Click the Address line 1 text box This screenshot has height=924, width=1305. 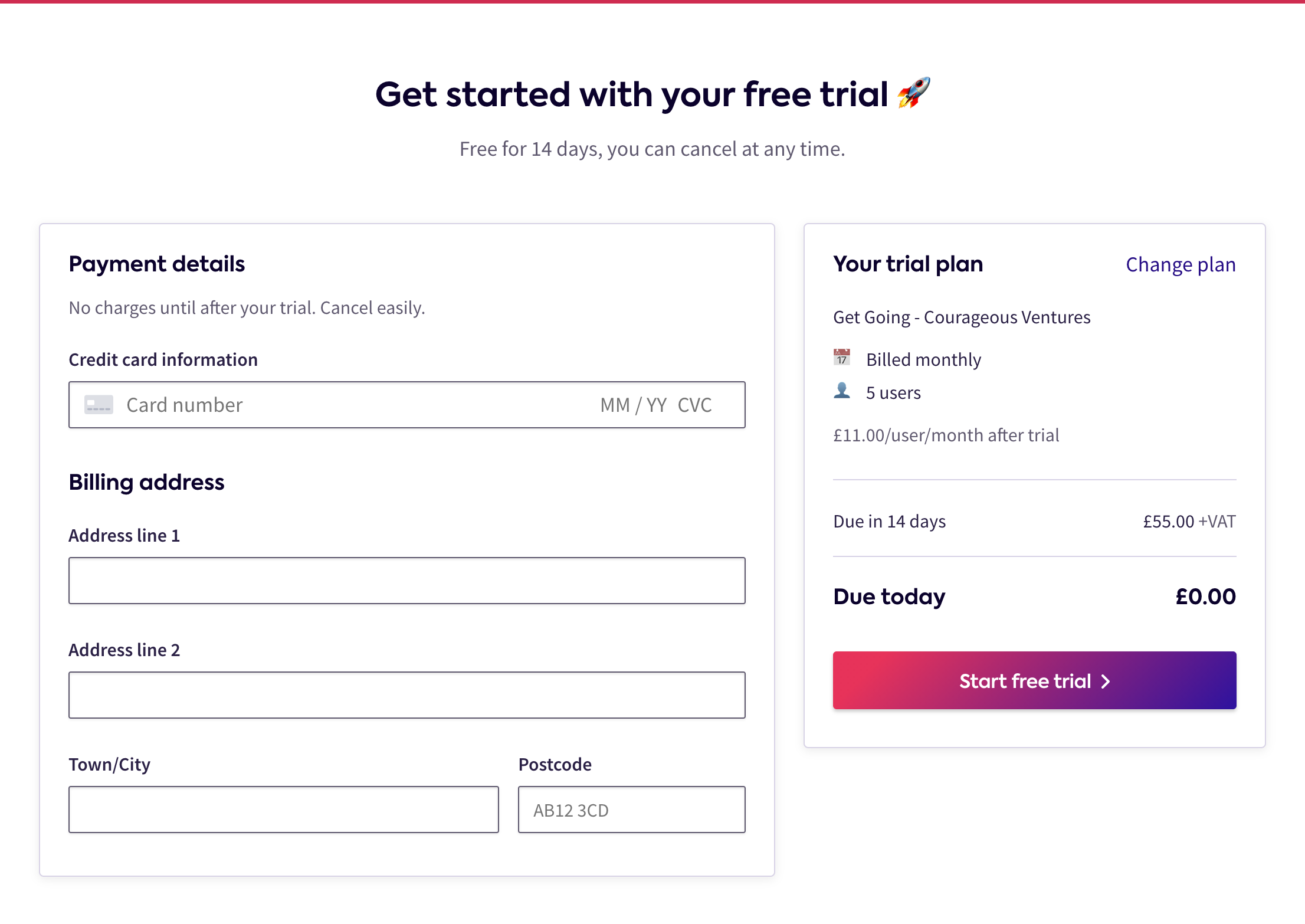[407, 581]
